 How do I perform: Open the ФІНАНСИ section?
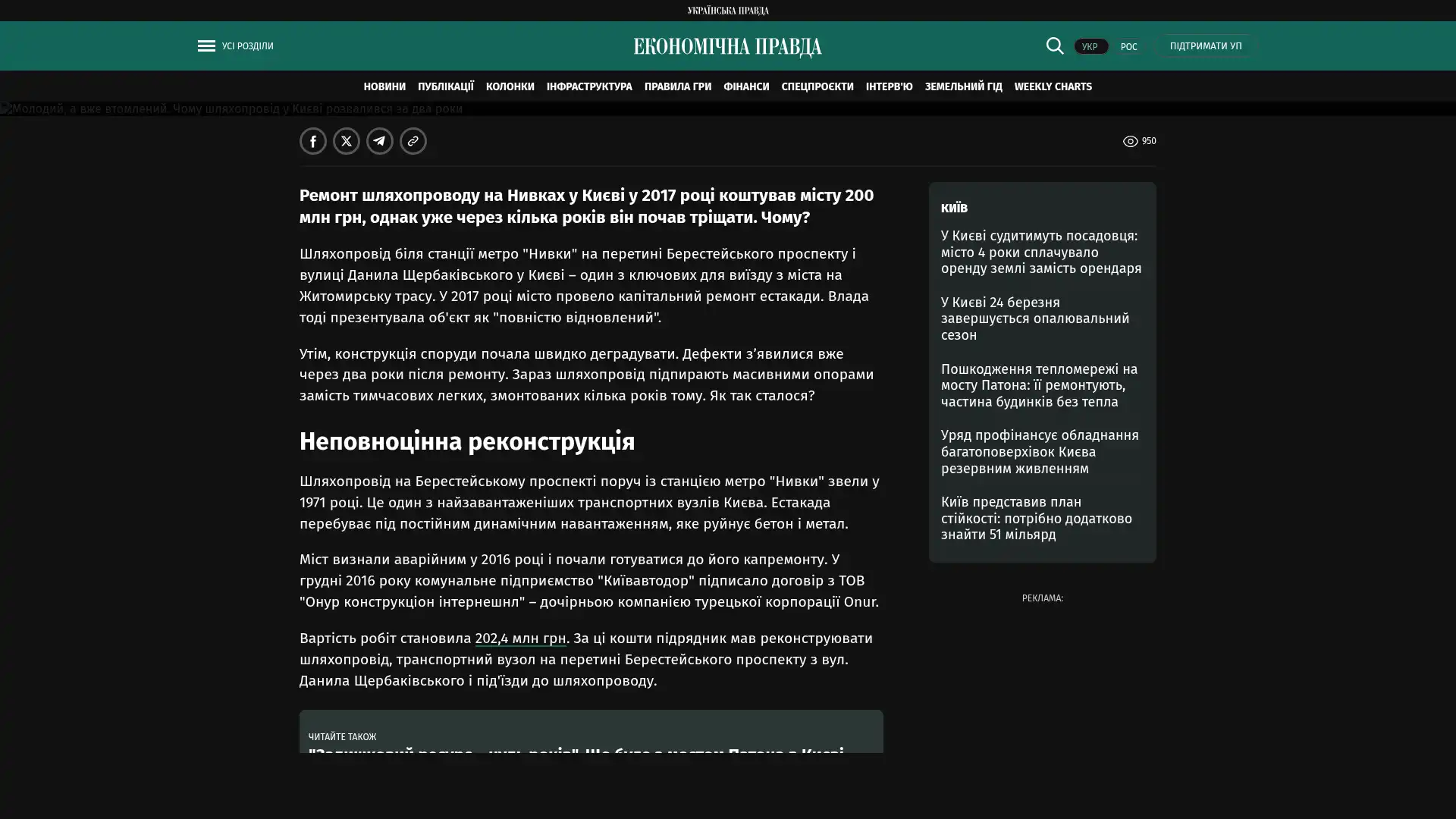745,86
